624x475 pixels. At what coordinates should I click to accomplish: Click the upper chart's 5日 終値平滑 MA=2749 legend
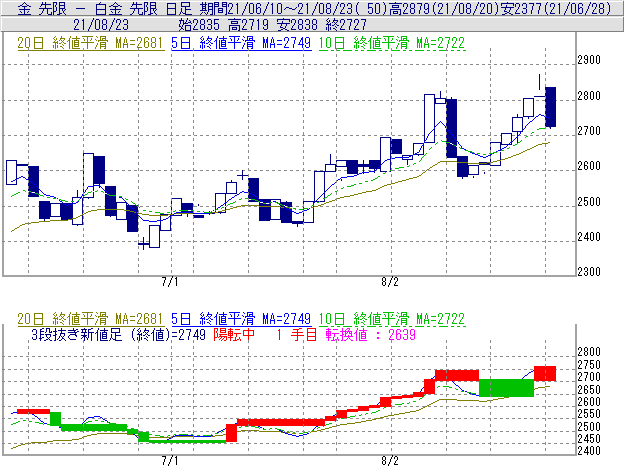pos(241,43)
